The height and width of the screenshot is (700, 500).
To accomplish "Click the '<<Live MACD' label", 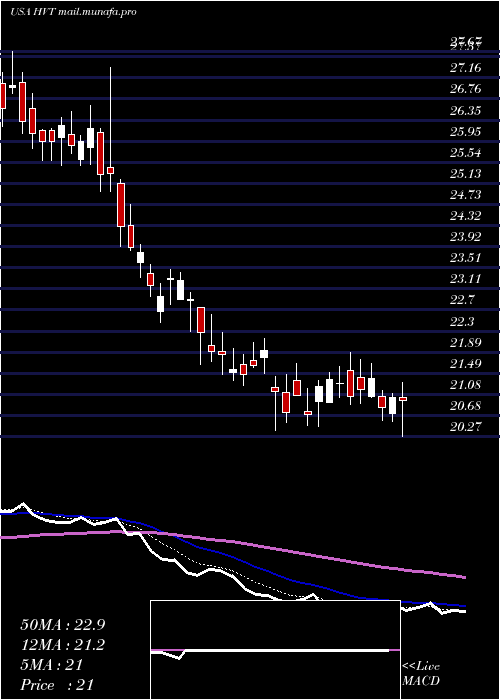I will pyautogui.click(x=421, y=674).
